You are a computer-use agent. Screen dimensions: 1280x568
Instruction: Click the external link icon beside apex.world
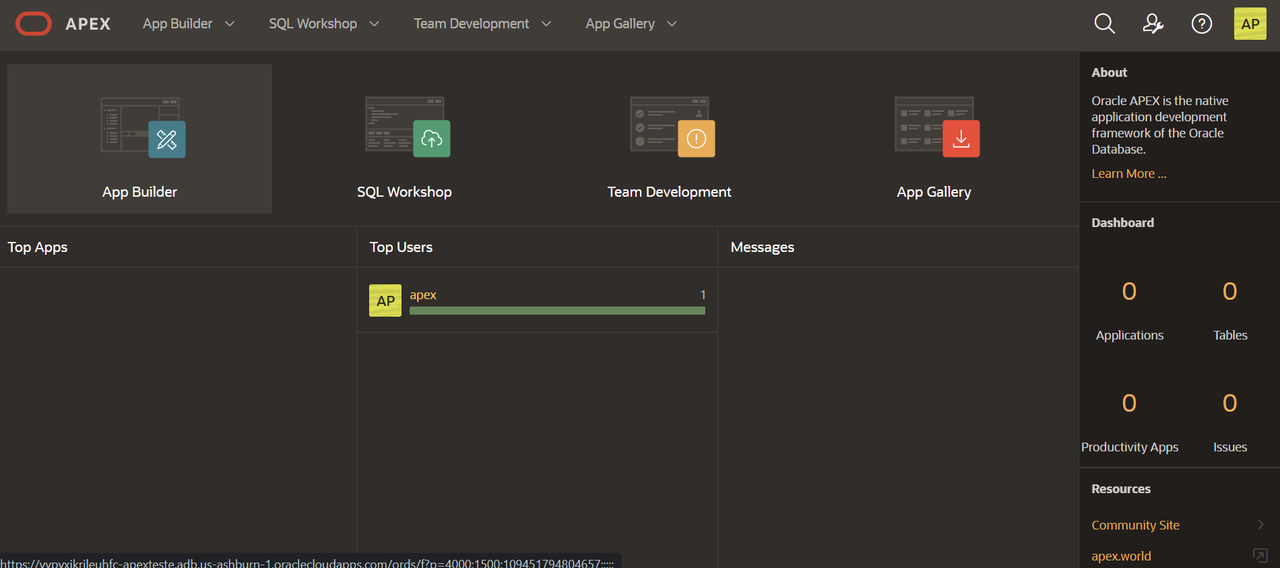[1260, 556]
